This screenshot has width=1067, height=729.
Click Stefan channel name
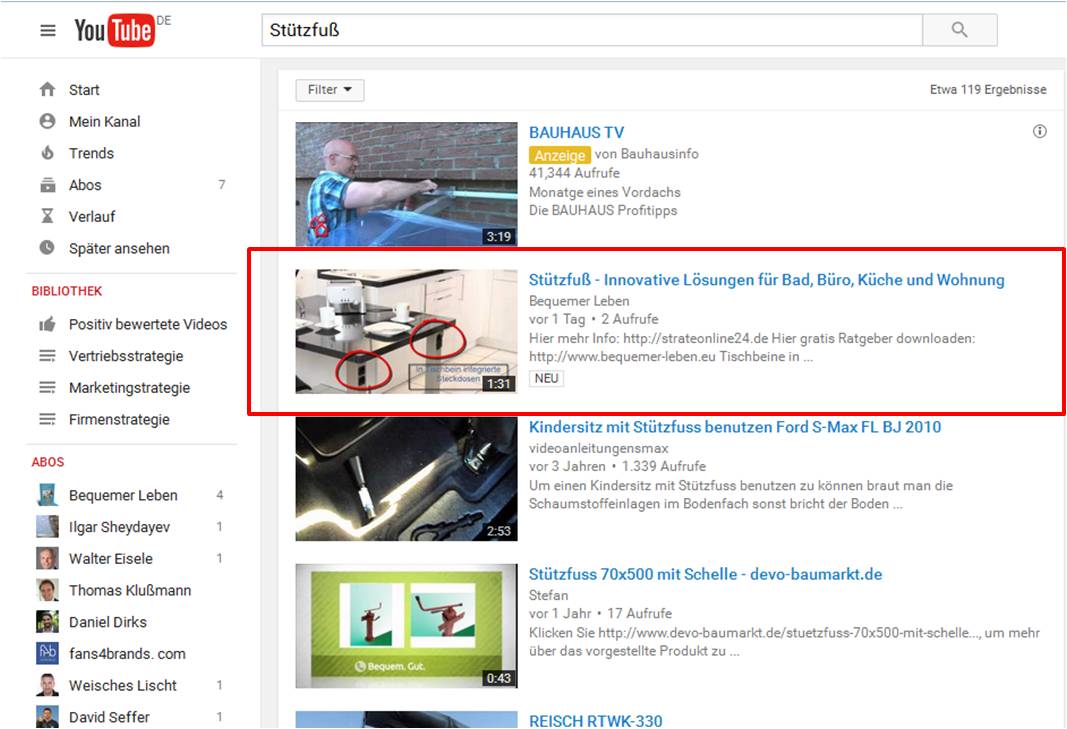[548, 595]
